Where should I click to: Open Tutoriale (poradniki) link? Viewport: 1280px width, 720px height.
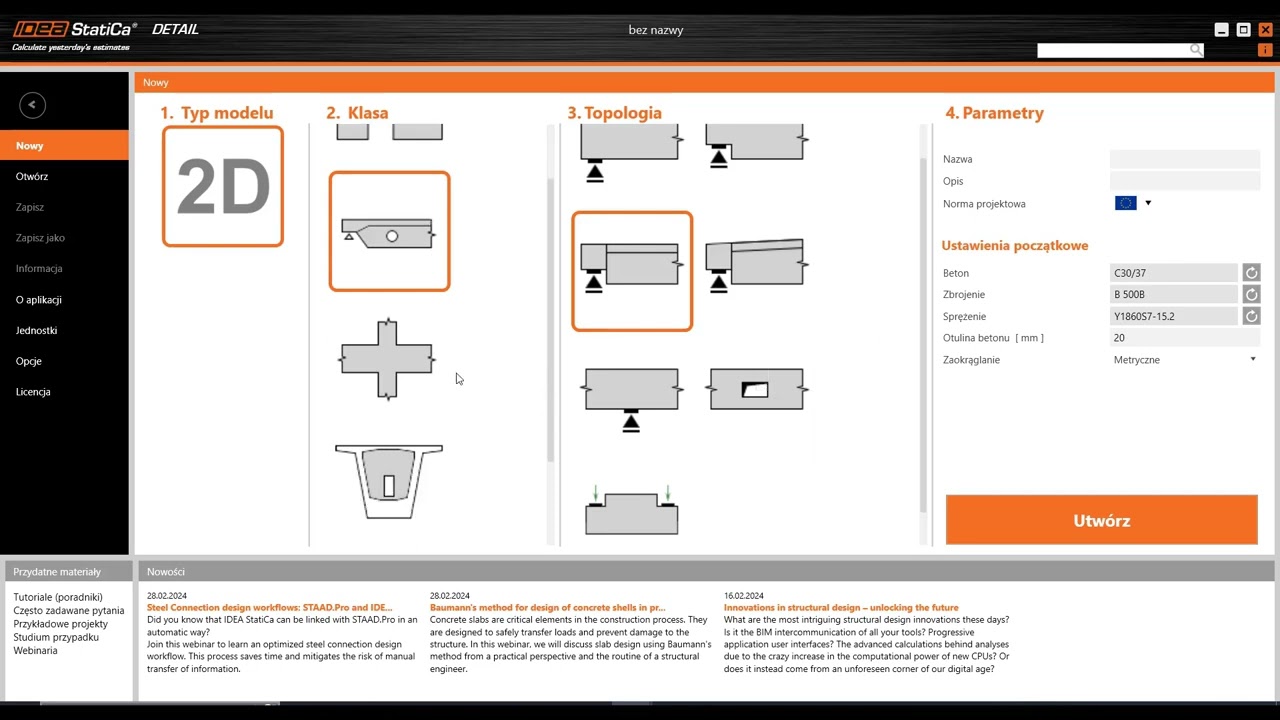pyautogui.click(x=58, y=597)
